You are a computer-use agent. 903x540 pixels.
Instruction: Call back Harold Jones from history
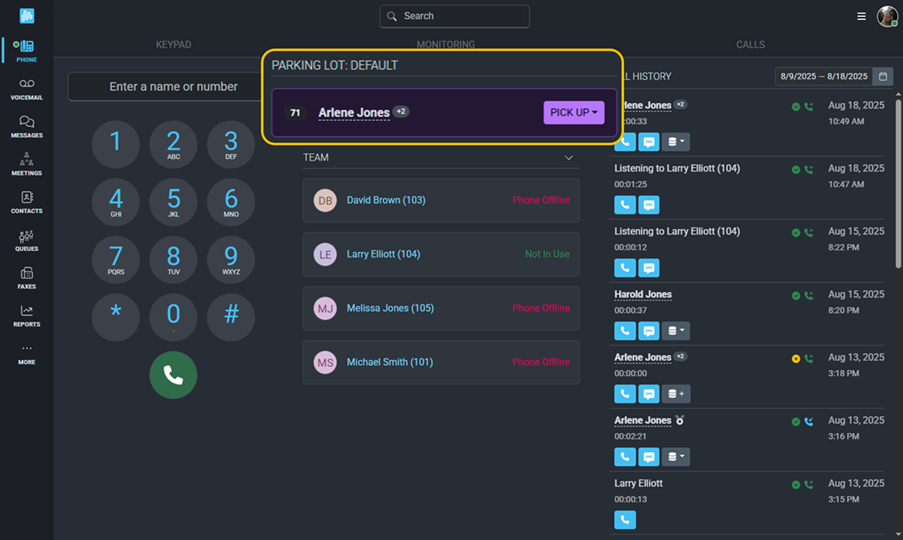(x=624, y=331)
